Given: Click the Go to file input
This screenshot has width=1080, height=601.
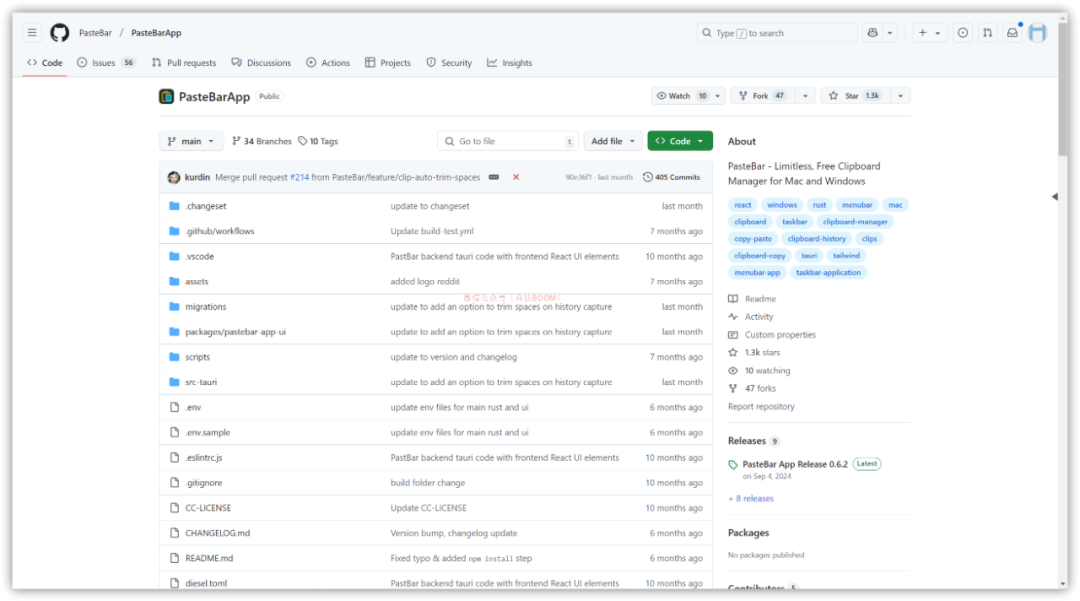Looking at the screenshot, I should coord(508,141).
